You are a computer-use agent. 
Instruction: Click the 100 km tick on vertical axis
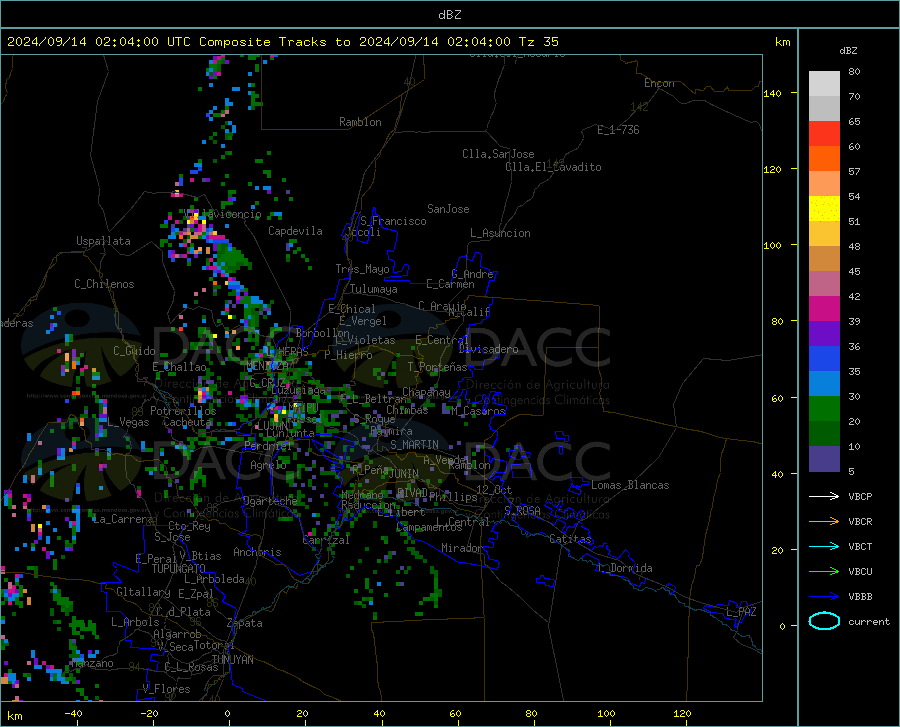coord(773,245)
